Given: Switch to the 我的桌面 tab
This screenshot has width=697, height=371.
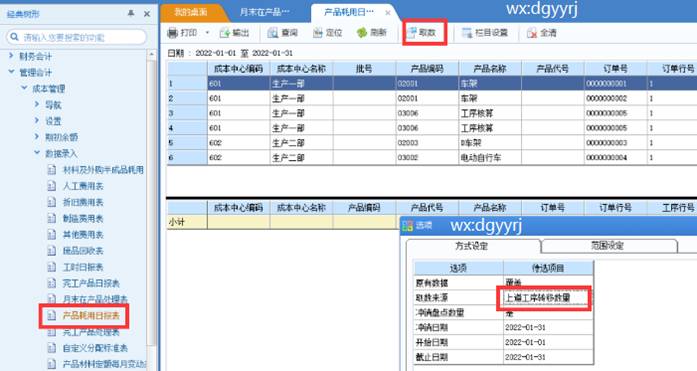Looking at the screenshot, I should (x=190, y=12).
